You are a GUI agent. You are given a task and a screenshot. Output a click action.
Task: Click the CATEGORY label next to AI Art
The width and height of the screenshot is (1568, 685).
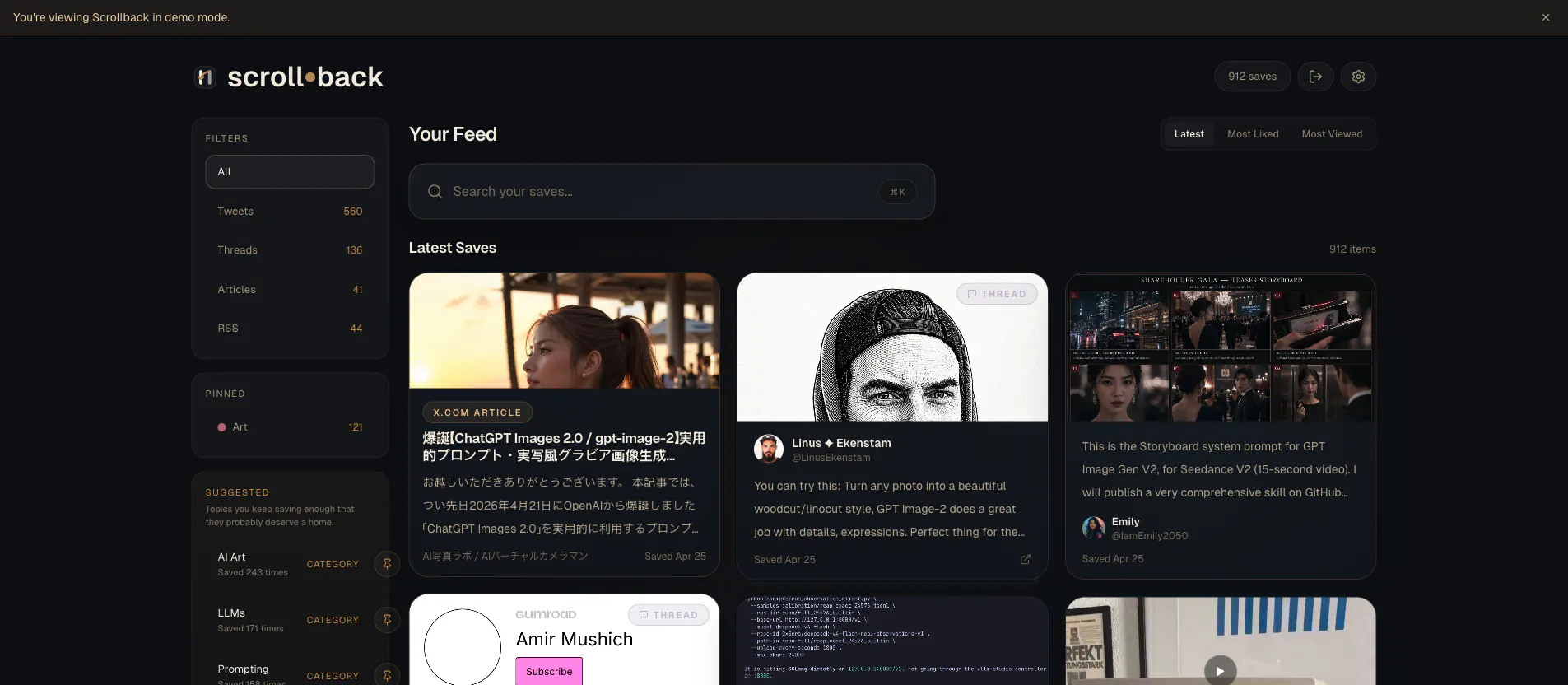[x=333, y=564]
